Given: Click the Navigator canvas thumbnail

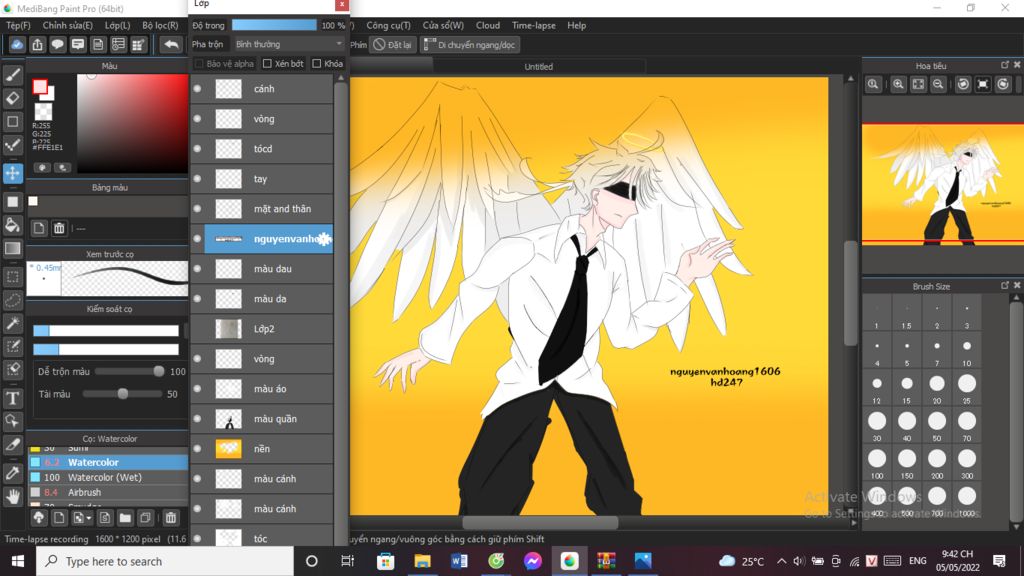Looking at the screenshot, I should pos(942,184).
